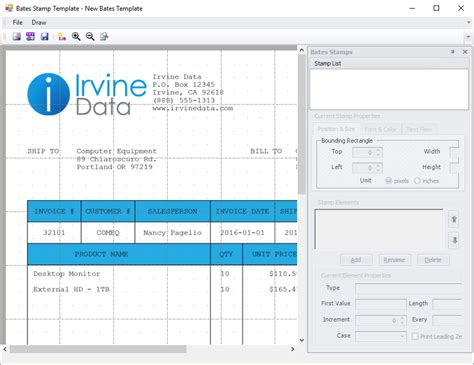Click the Left spinner field
474x365 pixels.
tap(367, 168)
